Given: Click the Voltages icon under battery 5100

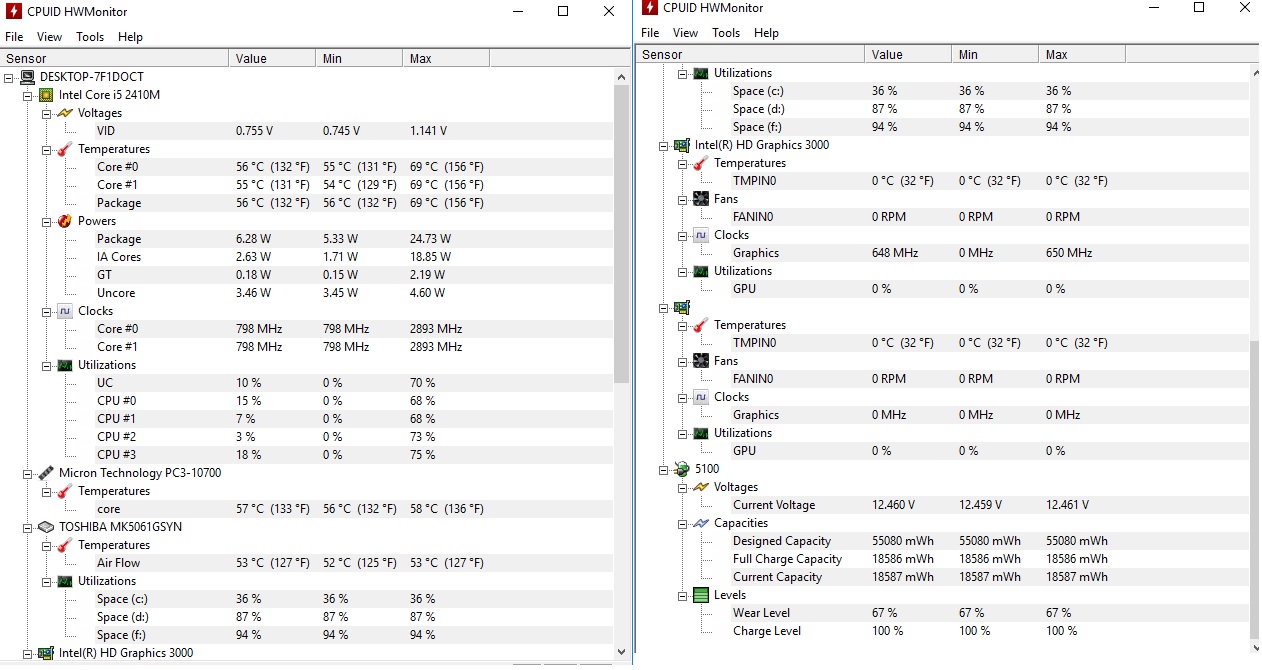Looking at the screenshot, I should (701, 487).
